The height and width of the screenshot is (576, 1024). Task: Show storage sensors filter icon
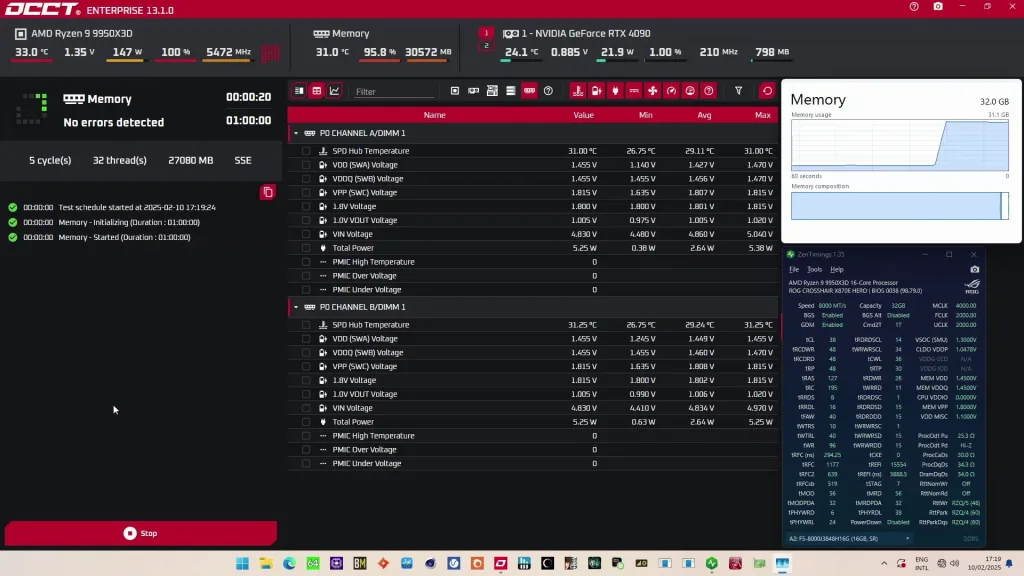click(x=511, y=91)
